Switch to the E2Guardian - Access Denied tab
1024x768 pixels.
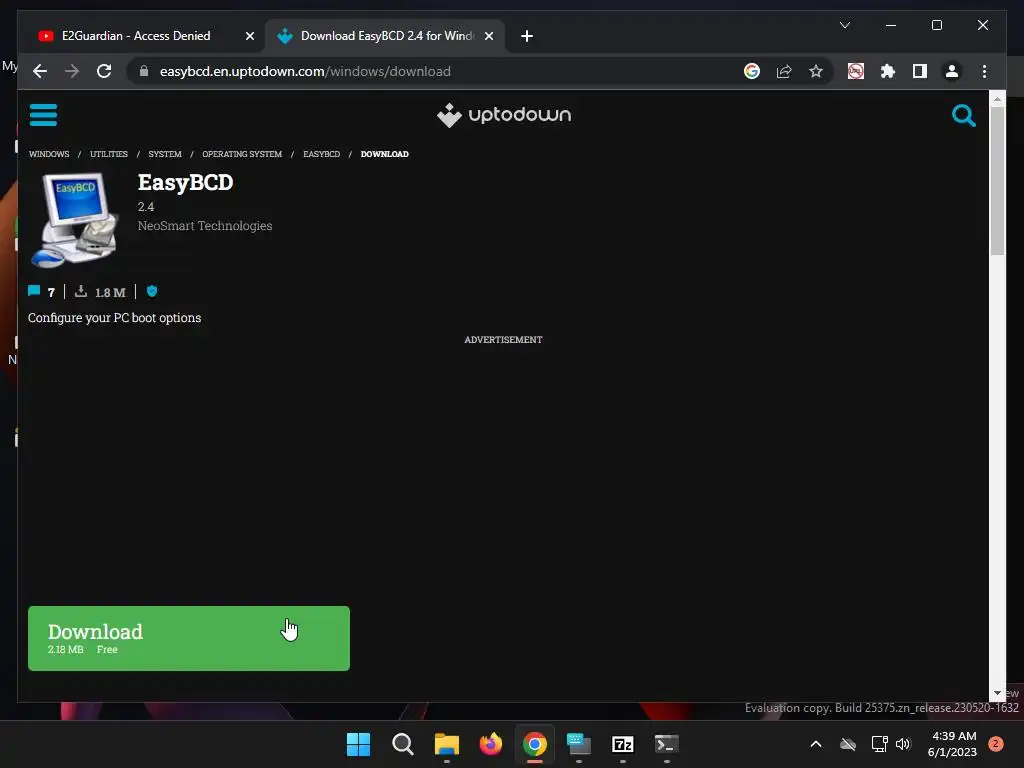click(x=143, y=36)
